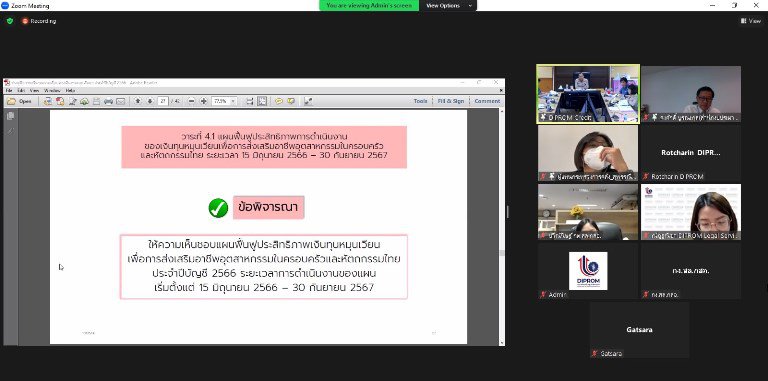The width and height of the screenshot is (768, 381).
Task: Click the email envelope icon in toolbar
Action: [x=120, y=101]
